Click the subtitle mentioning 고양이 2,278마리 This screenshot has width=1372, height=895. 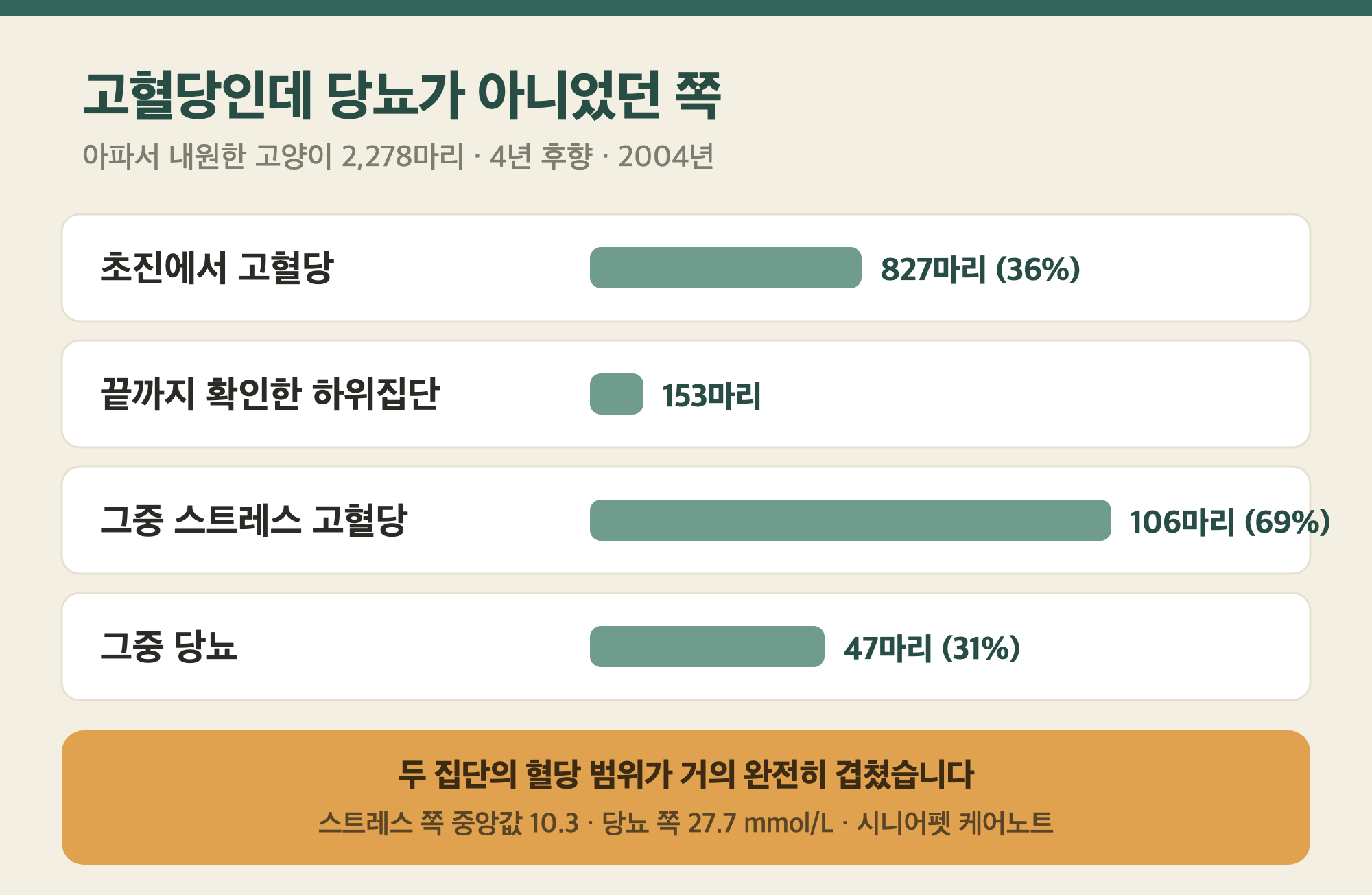point(398,156)
